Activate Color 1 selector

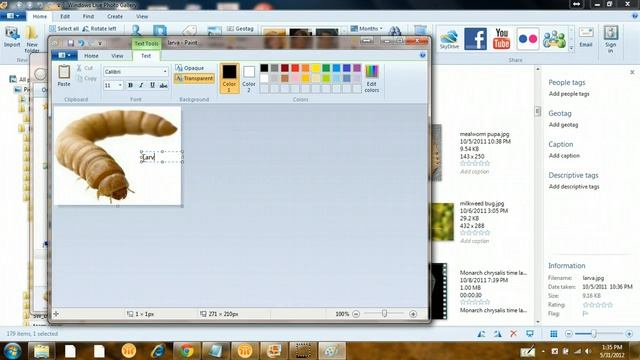coord(229,78)
